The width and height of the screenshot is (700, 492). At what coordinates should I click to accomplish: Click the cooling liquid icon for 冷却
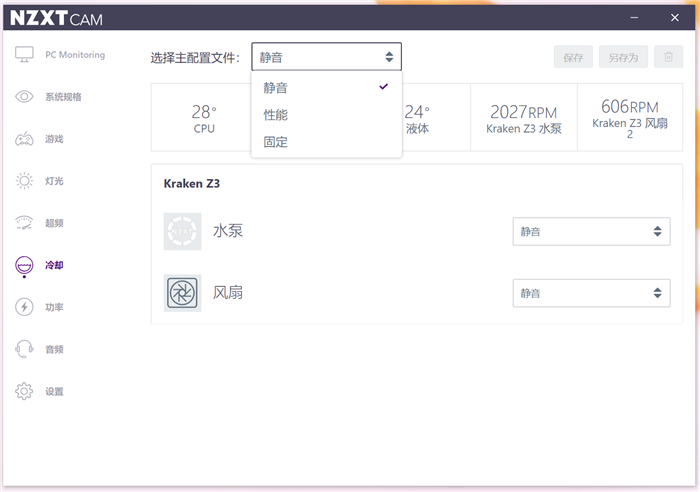(x=24, y=266)
